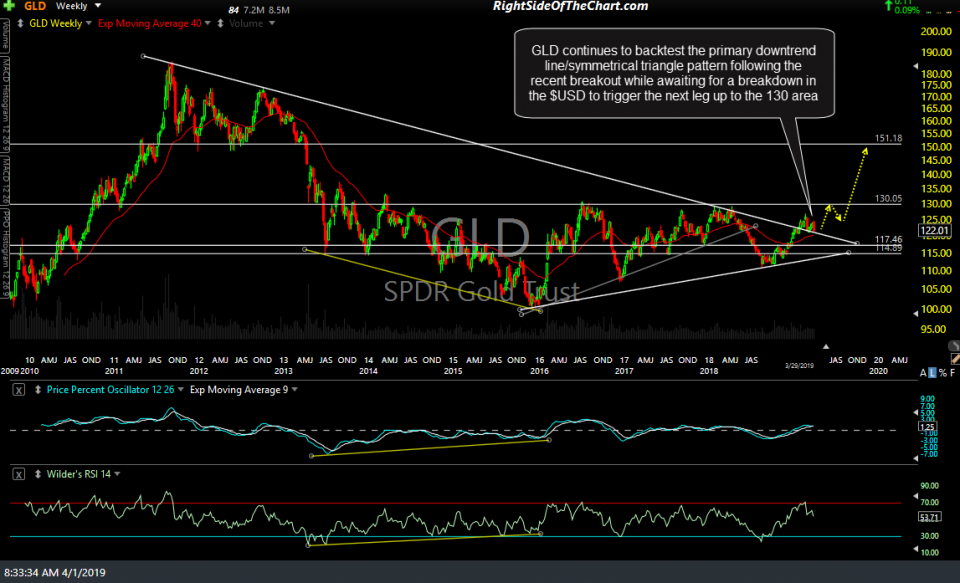Click the move arrows beside the Volume indicator
Screen dimensions: 960x583
pyautogui.click(x=219, y=23)
